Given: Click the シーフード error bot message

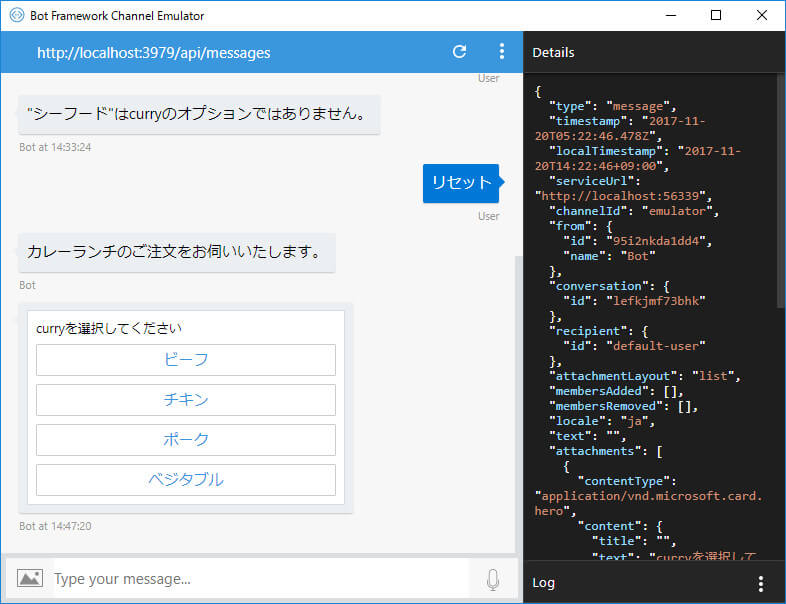Looking at the screenshot, I should click(x=199, y=115).
